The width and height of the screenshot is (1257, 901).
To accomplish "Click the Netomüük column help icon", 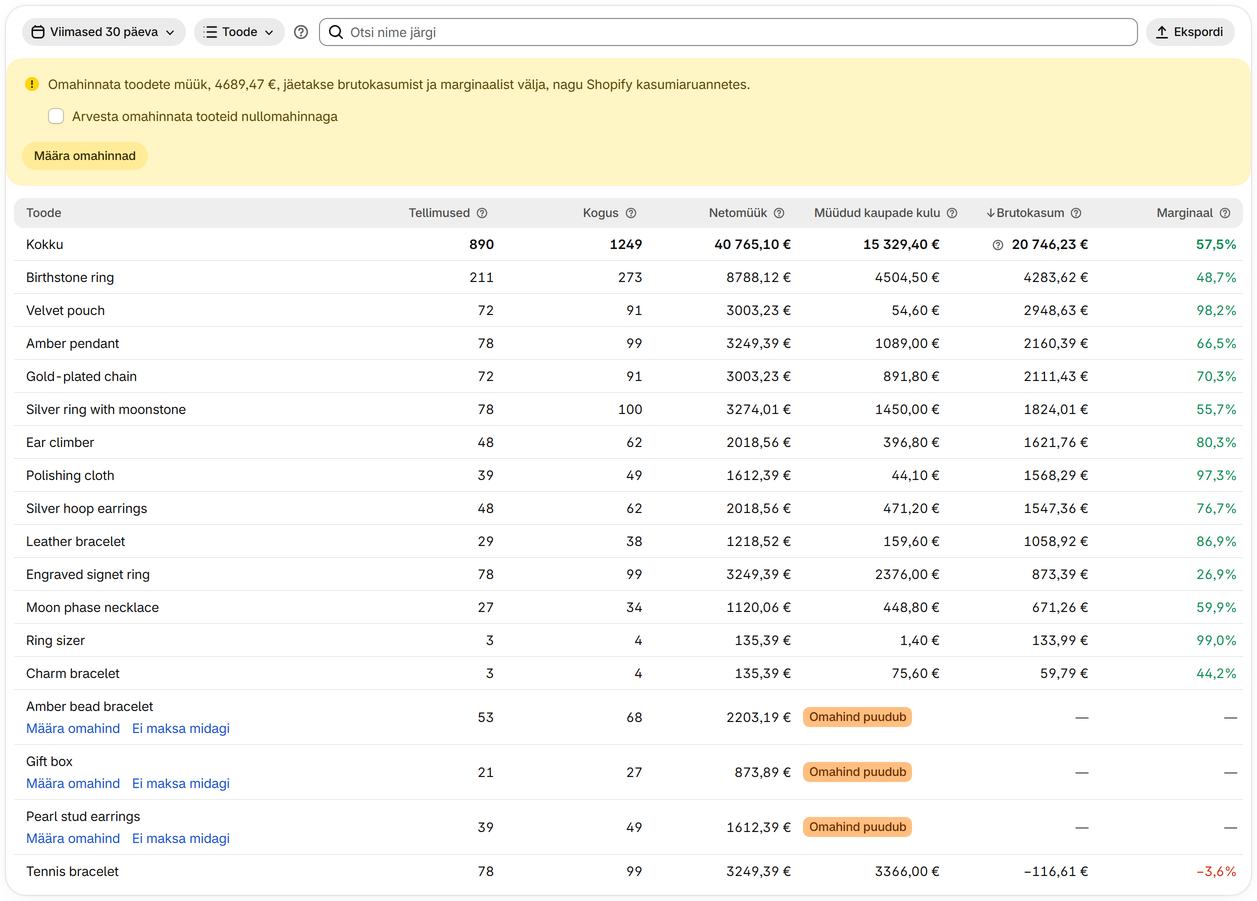I will tap(779, 213).
